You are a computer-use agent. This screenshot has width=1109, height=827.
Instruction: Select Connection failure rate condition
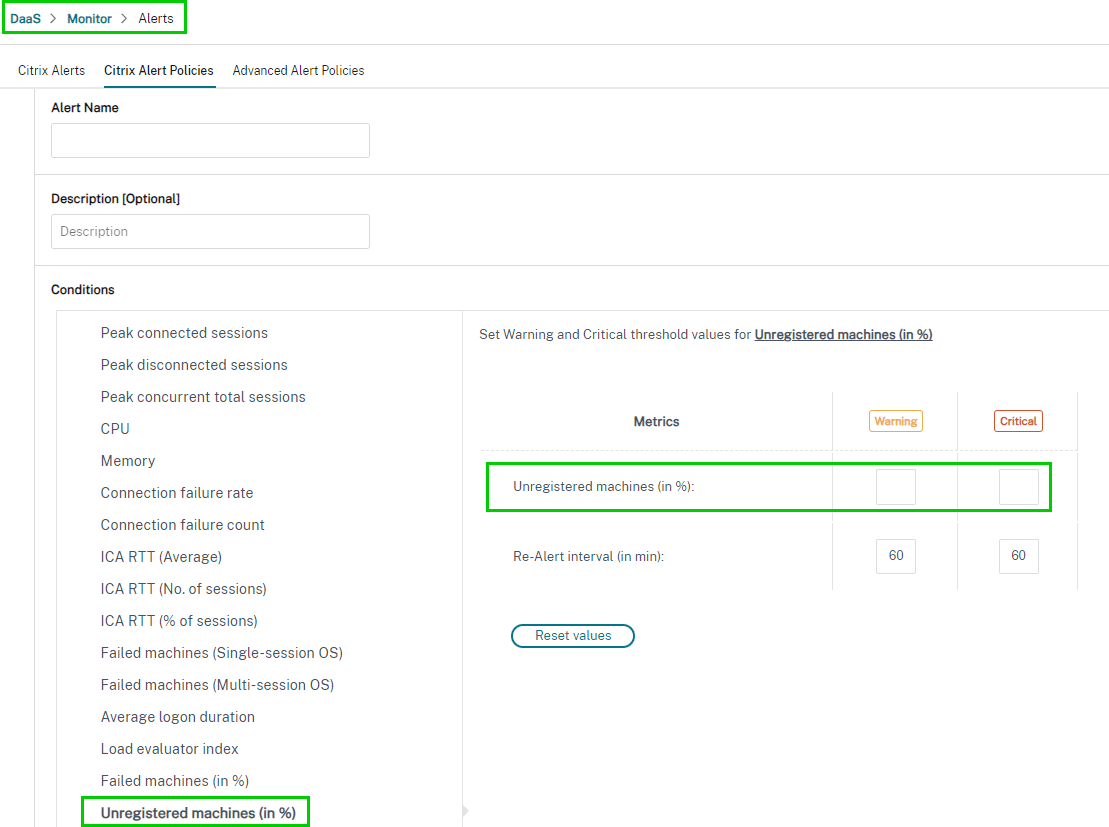click(176, 492)
